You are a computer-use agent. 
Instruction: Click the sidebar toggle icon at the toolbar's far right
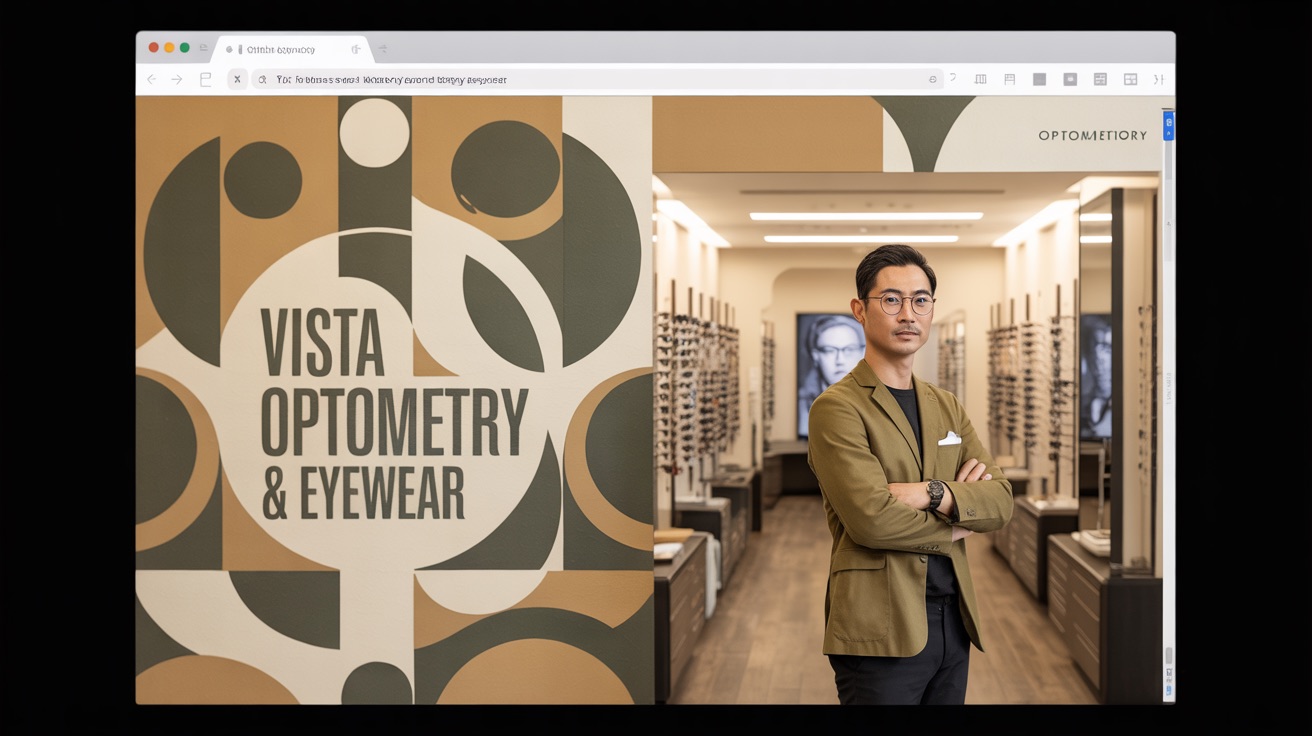point(1160,78)
